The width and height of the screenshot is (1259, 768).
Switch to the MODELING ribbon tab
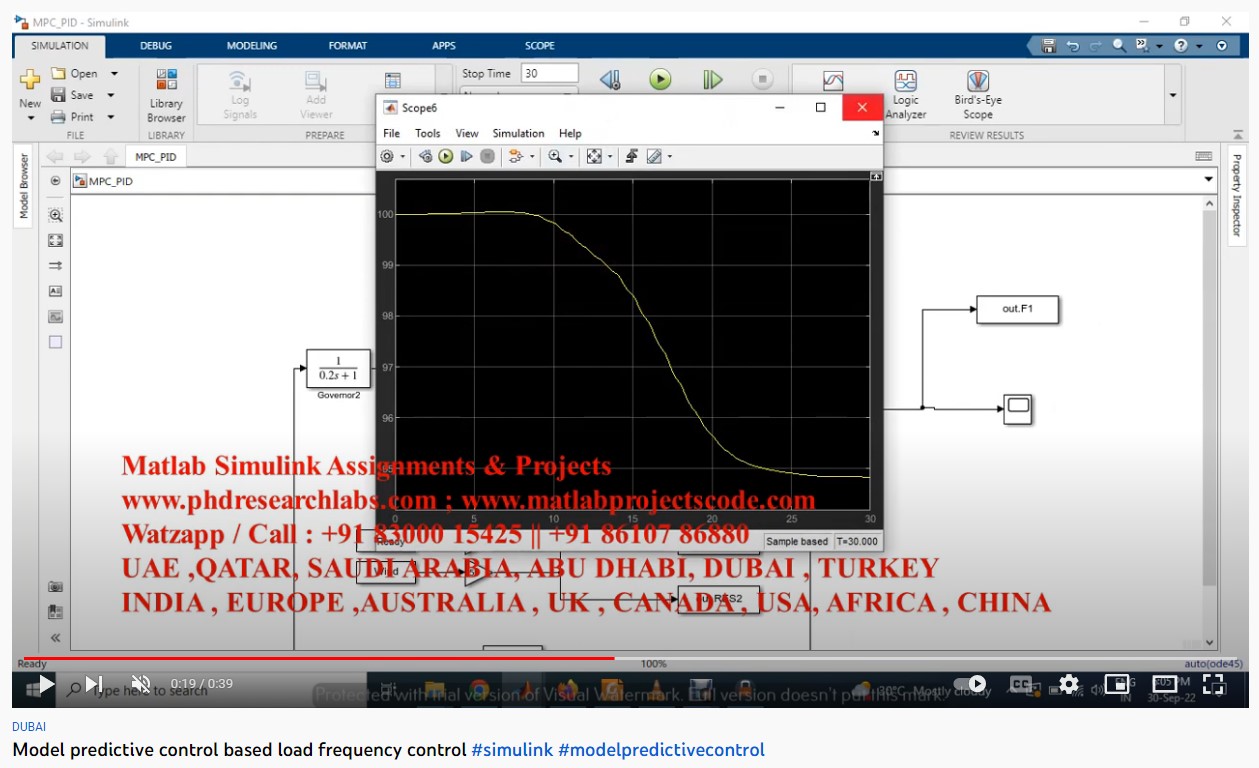[x=252, y=45]
